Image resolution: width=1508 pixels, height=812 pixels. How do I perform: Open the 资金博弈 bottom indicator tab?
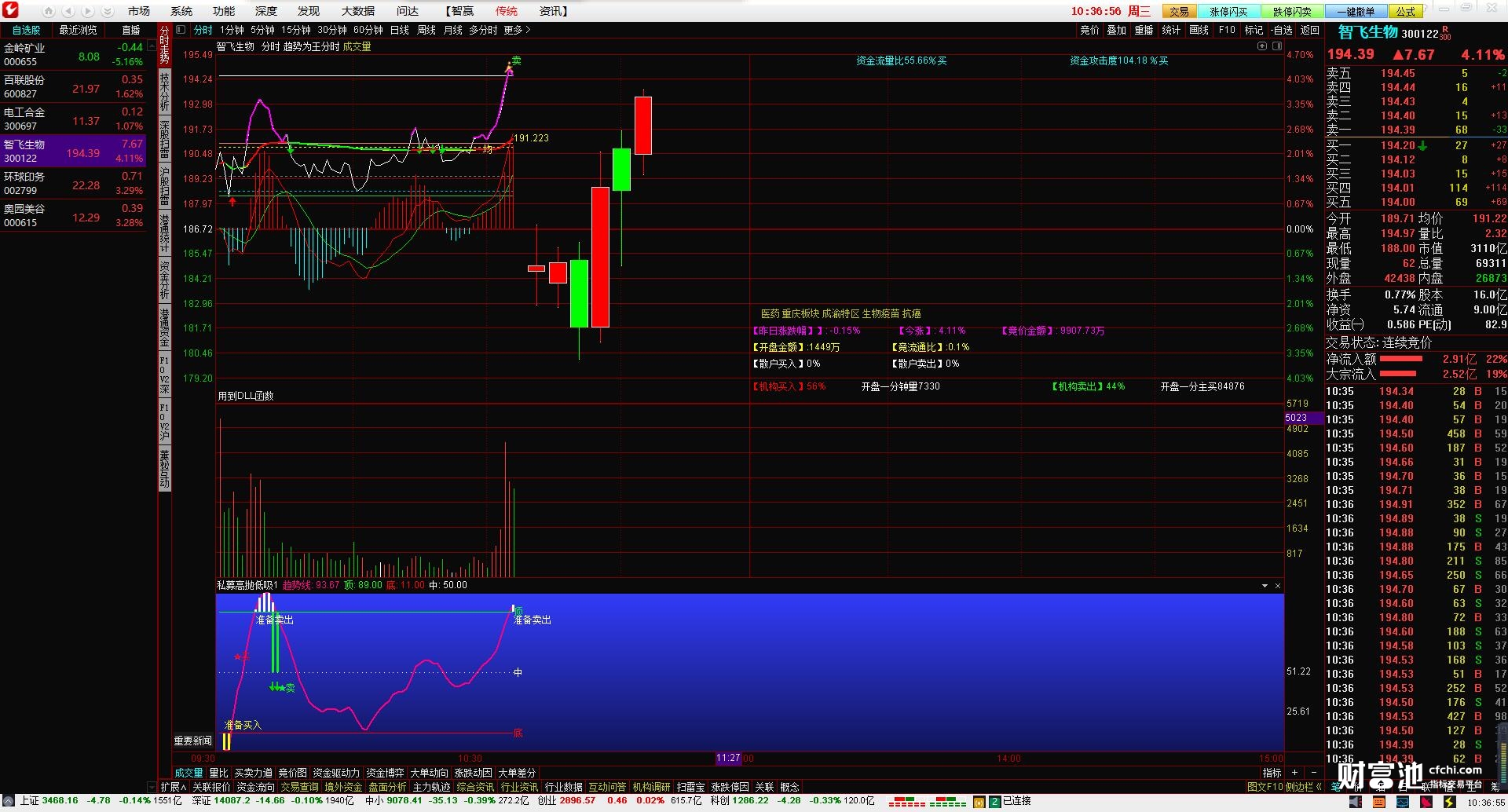coord(385,773)
